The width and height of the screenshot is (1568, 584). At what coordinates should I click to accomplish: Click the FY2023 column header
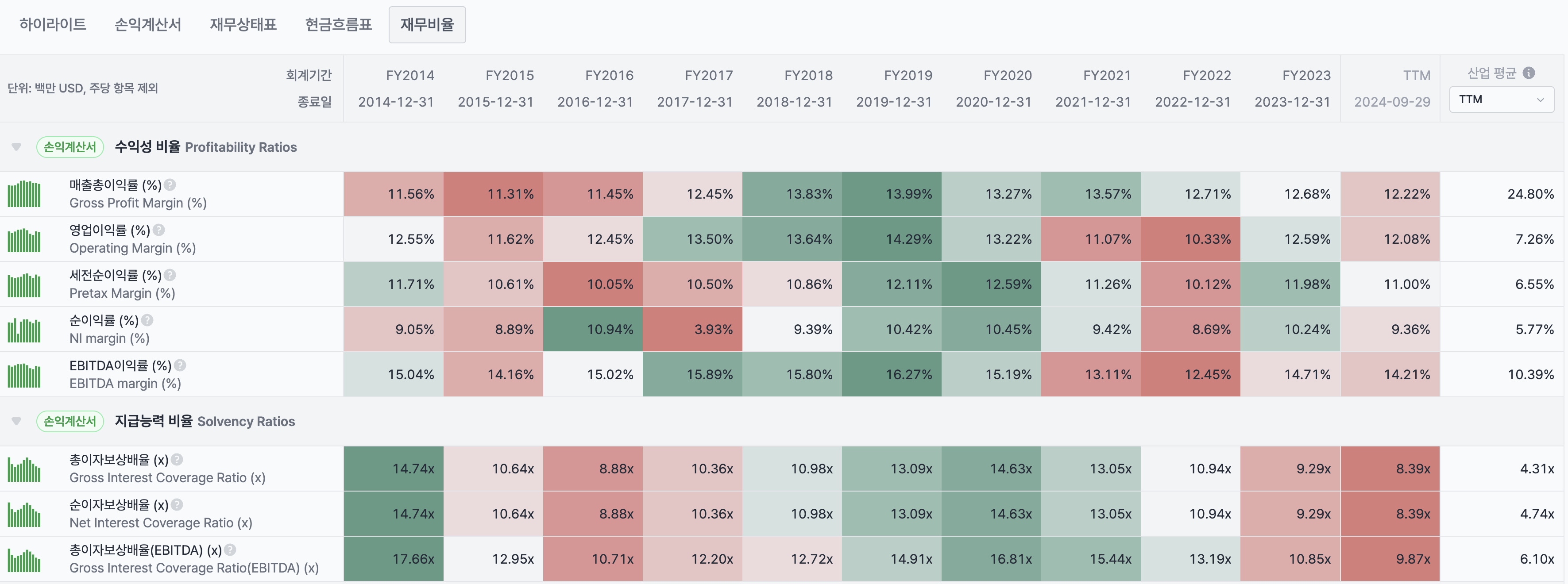[1306, 75]
